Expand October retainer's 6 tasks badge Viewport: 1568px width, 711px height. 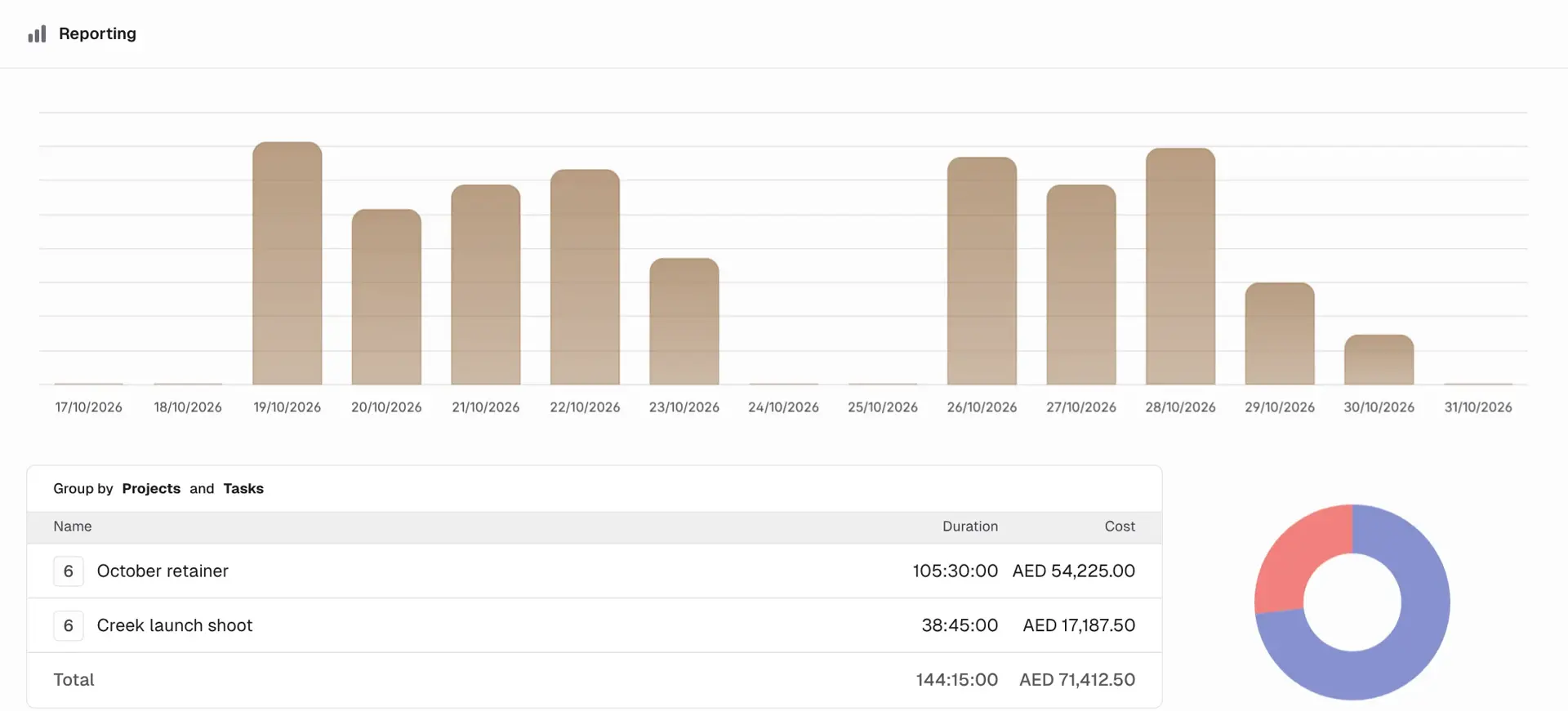pos(69,571)
